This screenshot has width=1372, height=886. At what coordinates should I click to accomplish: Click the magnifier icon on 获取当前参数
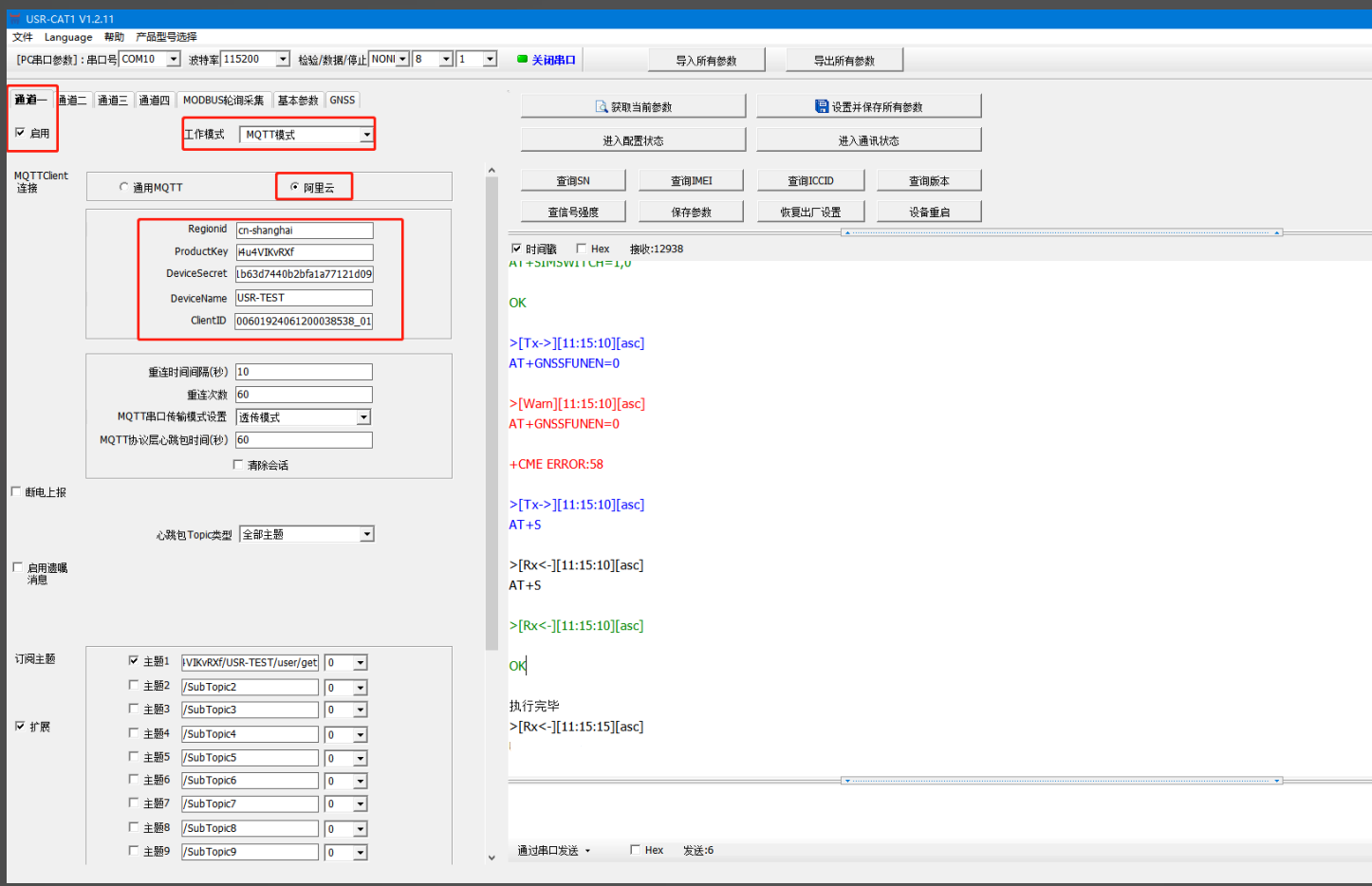601,106
